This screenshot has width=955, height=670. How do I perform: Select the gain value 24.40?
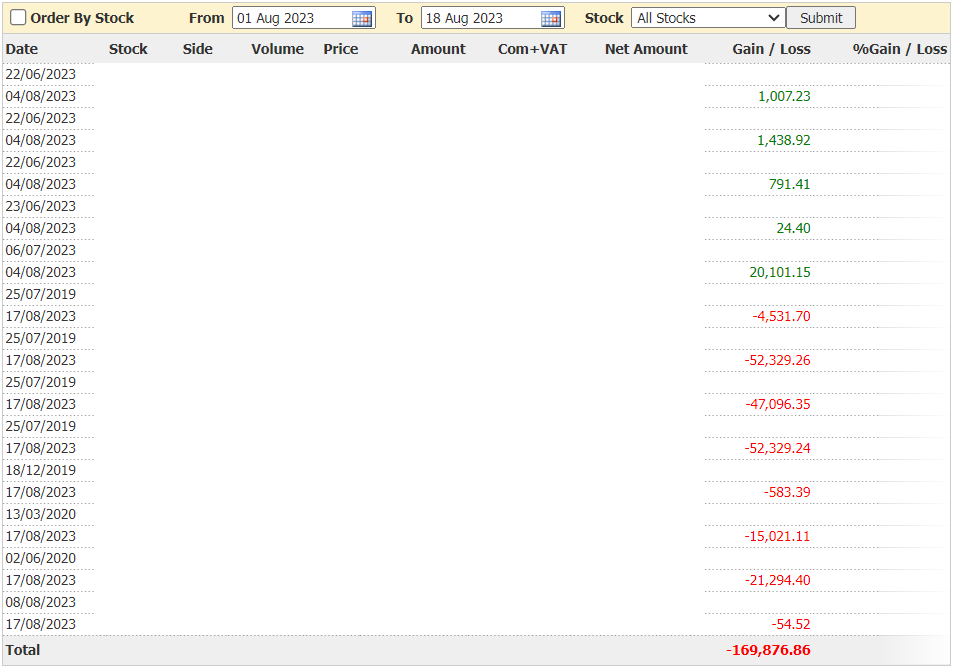point(794,228)
